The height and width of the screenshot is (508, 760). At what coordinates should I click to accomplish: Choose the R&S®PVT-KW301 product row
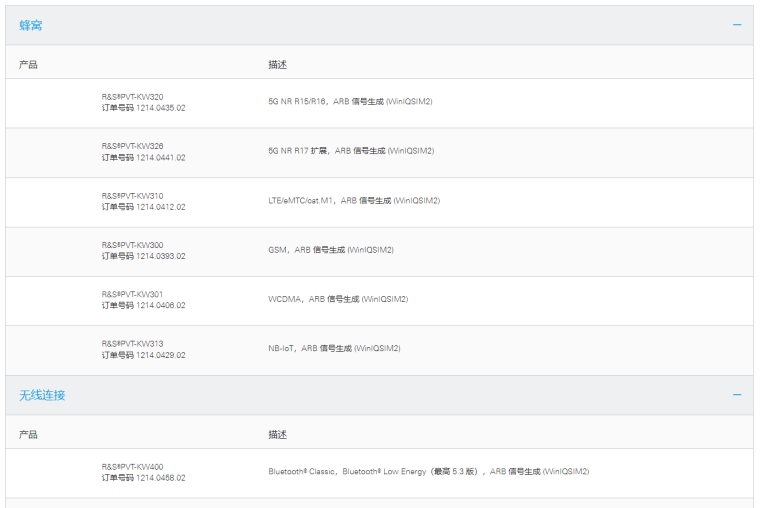[x=133, y=294]
